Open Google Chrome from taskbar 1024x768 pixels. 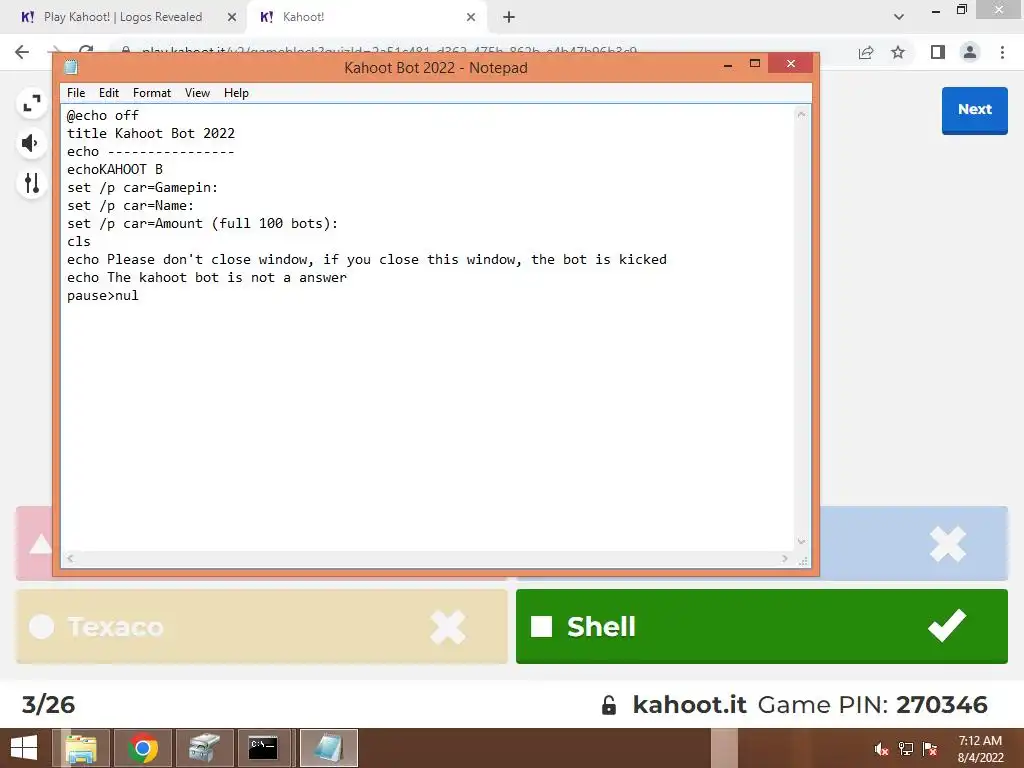[x=142, y=748]
